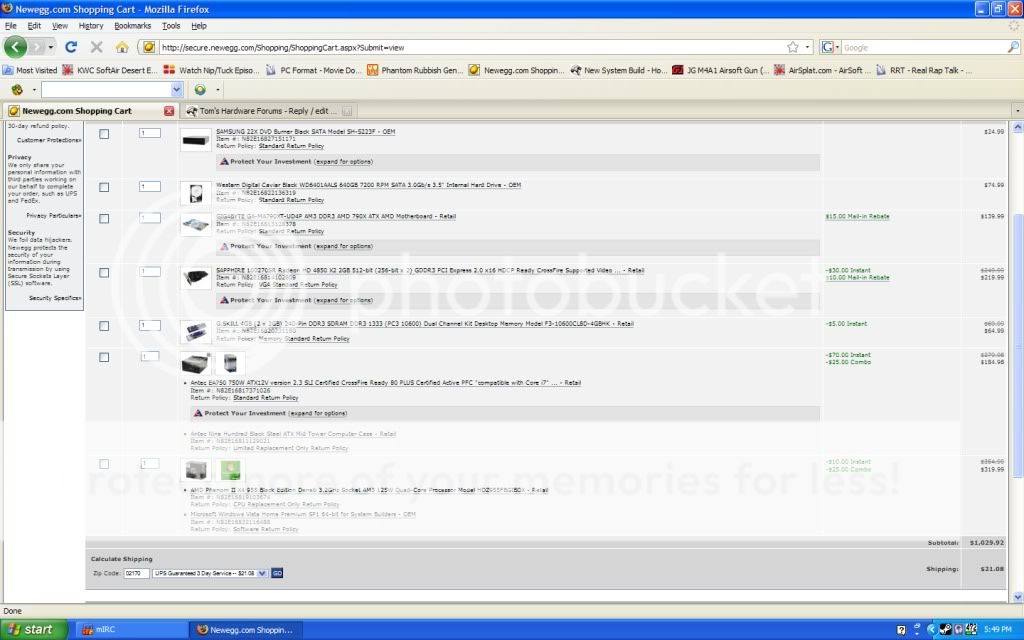Open the Firefox home page icon
This screenshot has height=640, width=1024.
tap(122, 47)
